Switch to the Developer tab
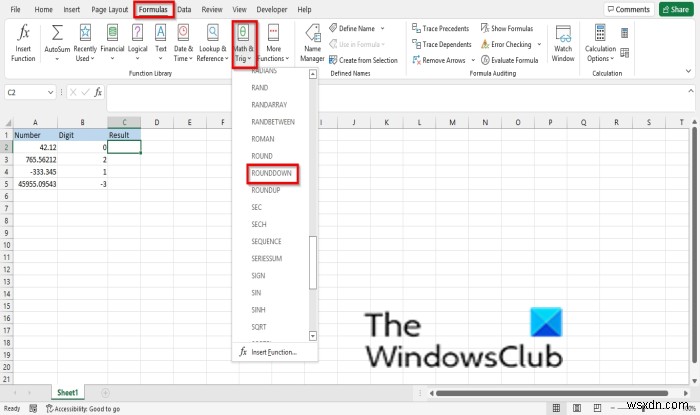Image resolution: width=700 pixels, height=415 pixels. pos(271,9)
